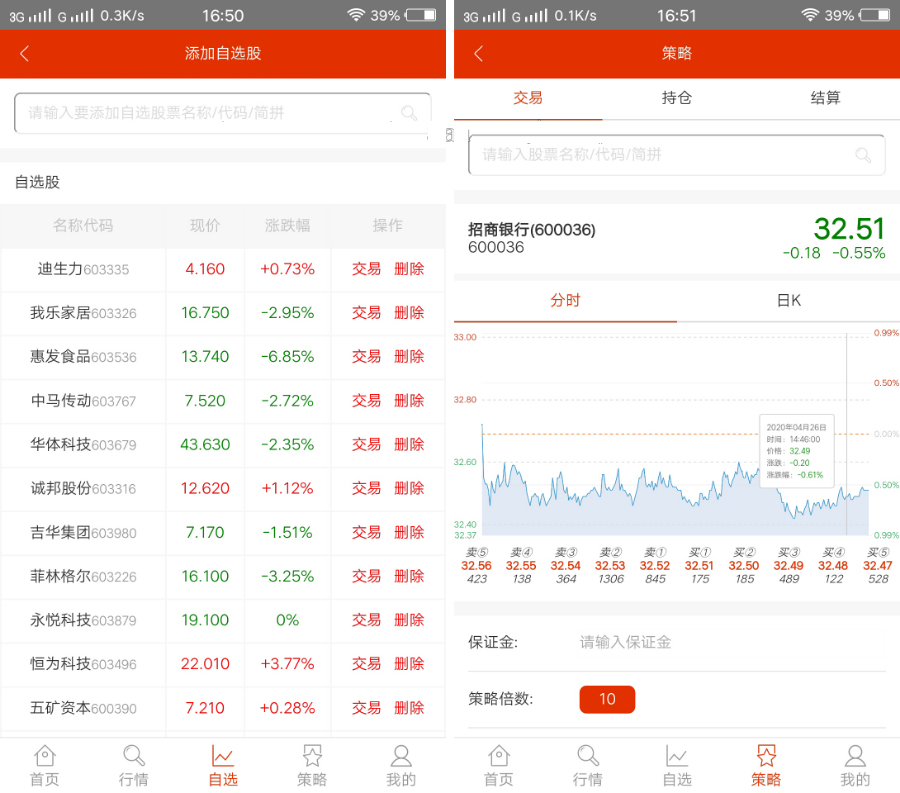Switch to 持仓 tab

[x=677, y=98]
